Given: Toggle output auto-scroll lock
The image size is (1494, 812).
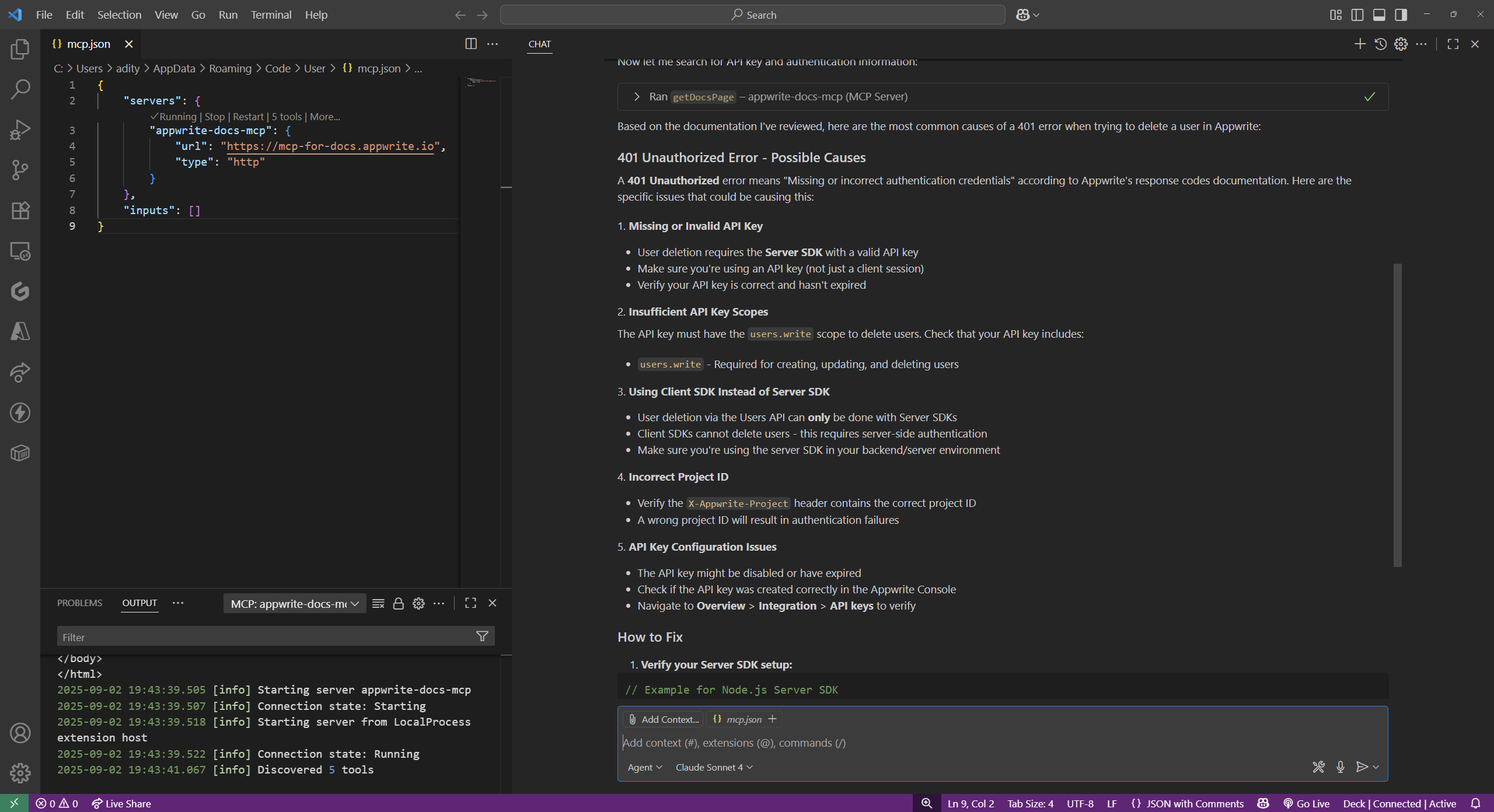Looking at the screenshot, I should pos(398,603).
